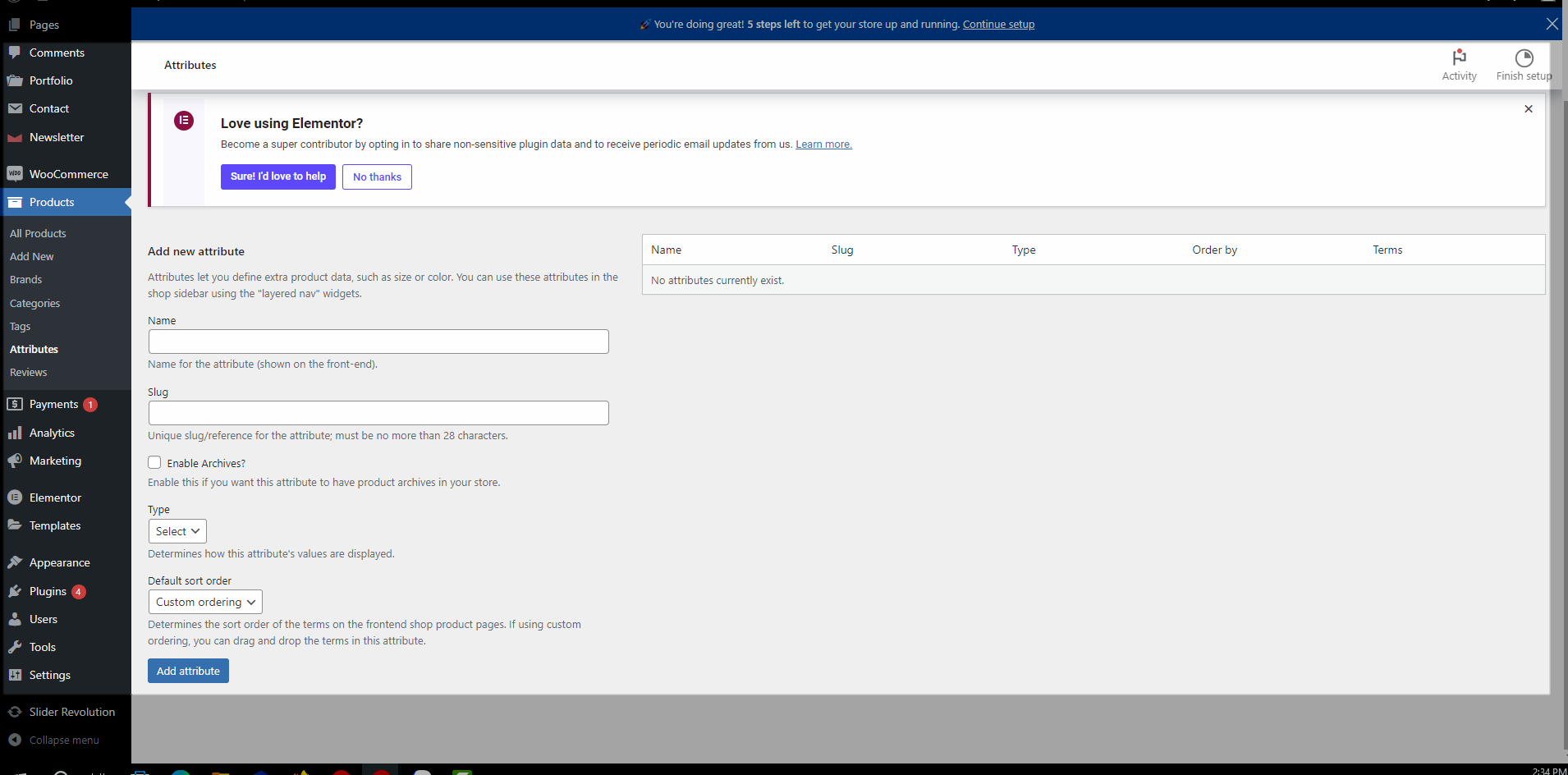The height and width of the screenshot is (775, 1568).
Task: Click the taskbar clock showing 2:34 PM
Action: 1549,770
